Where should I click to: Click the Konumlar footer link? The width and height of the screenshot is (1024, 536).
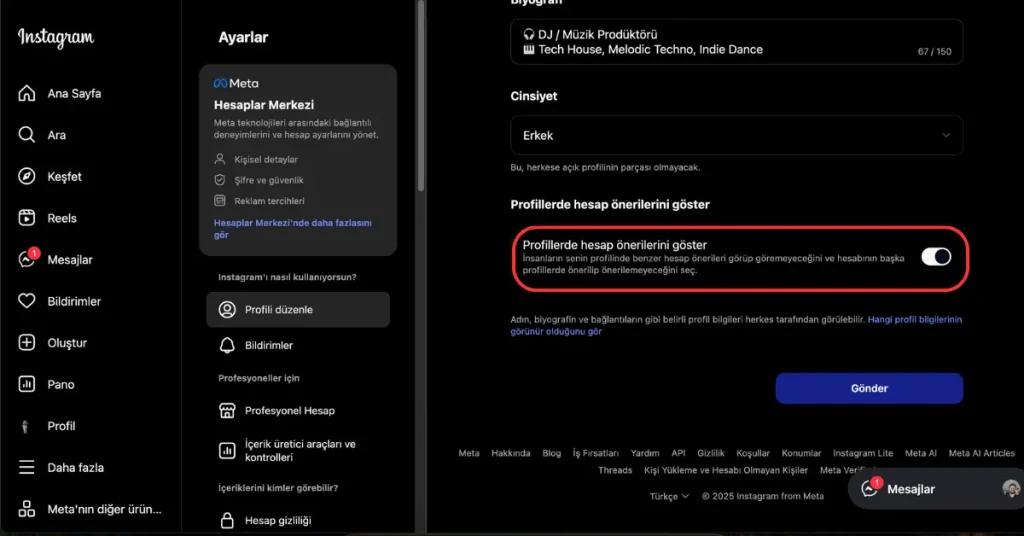point(801,453)
